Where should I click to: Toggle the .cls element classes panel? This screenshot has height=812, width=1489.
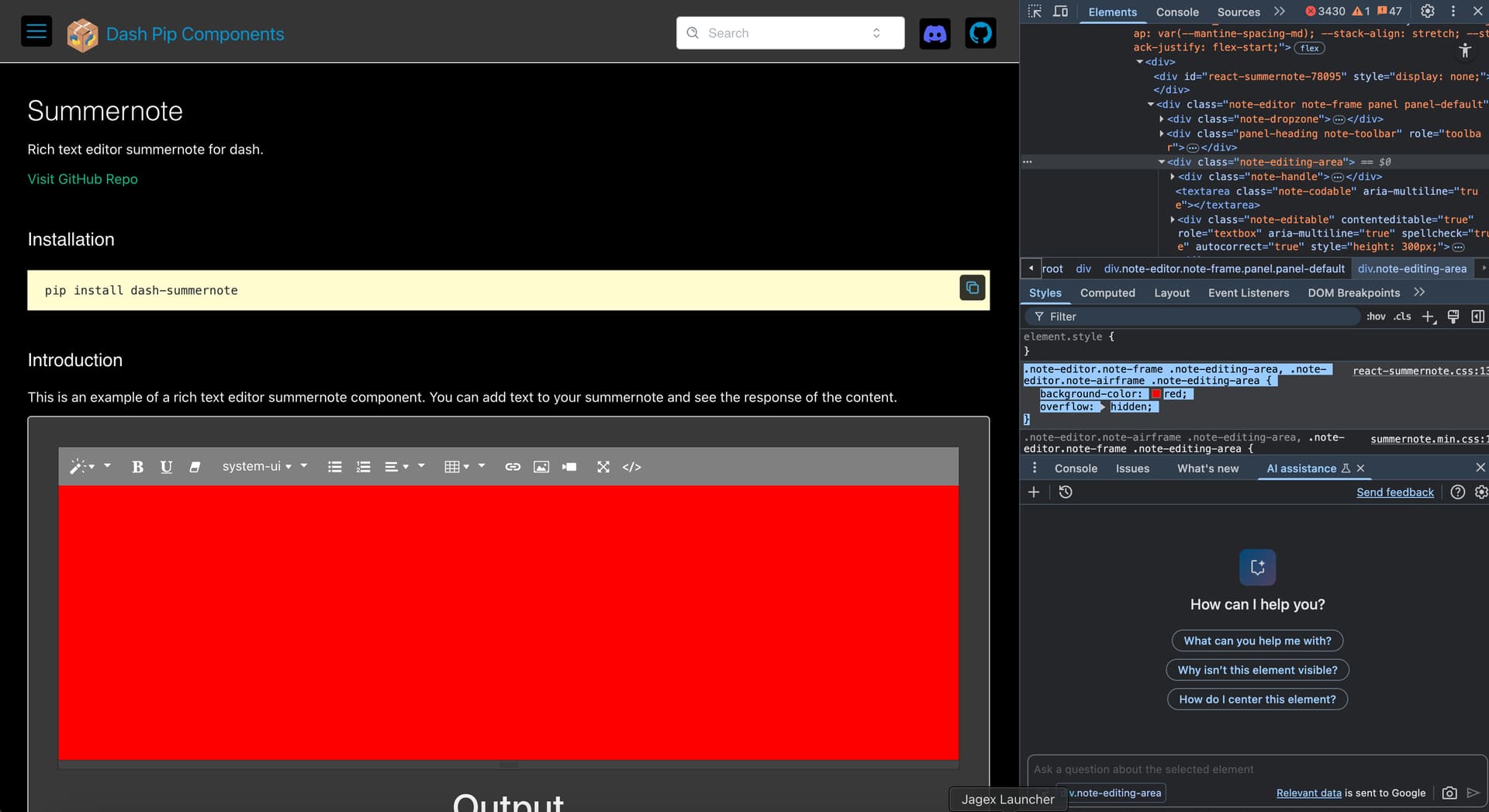[x=1402, y=316]
